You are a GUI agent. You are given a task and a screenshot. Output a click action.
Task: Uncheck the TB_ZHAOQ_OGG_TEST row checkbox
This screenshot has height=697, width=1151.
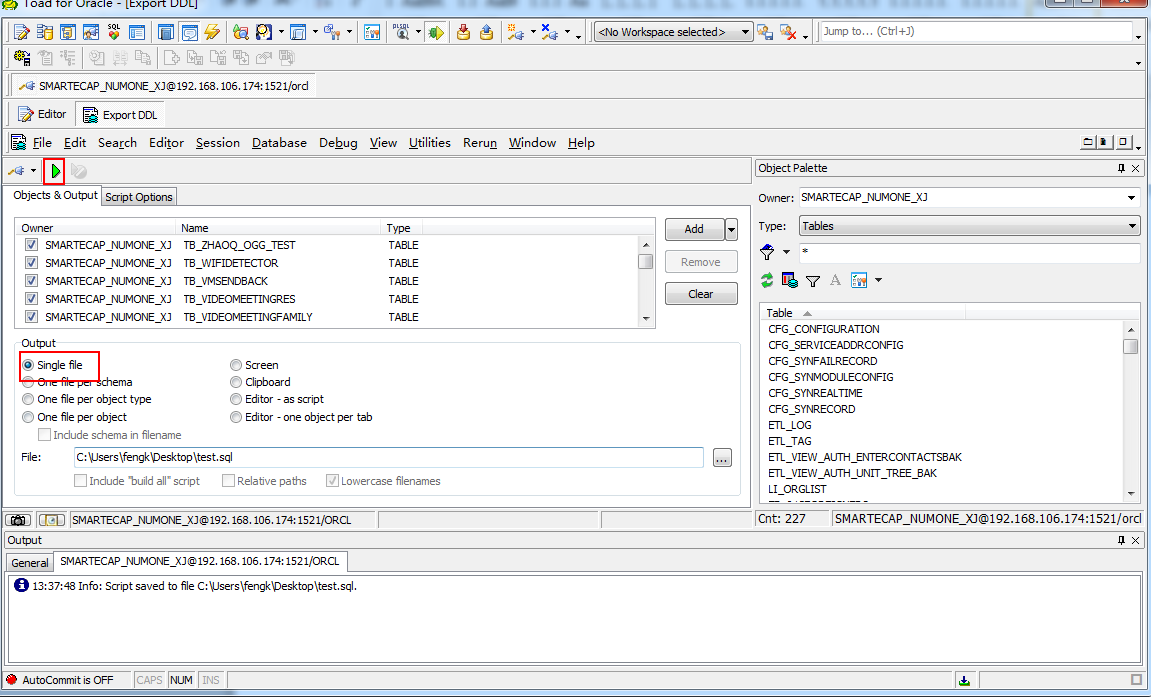[31, 245]
